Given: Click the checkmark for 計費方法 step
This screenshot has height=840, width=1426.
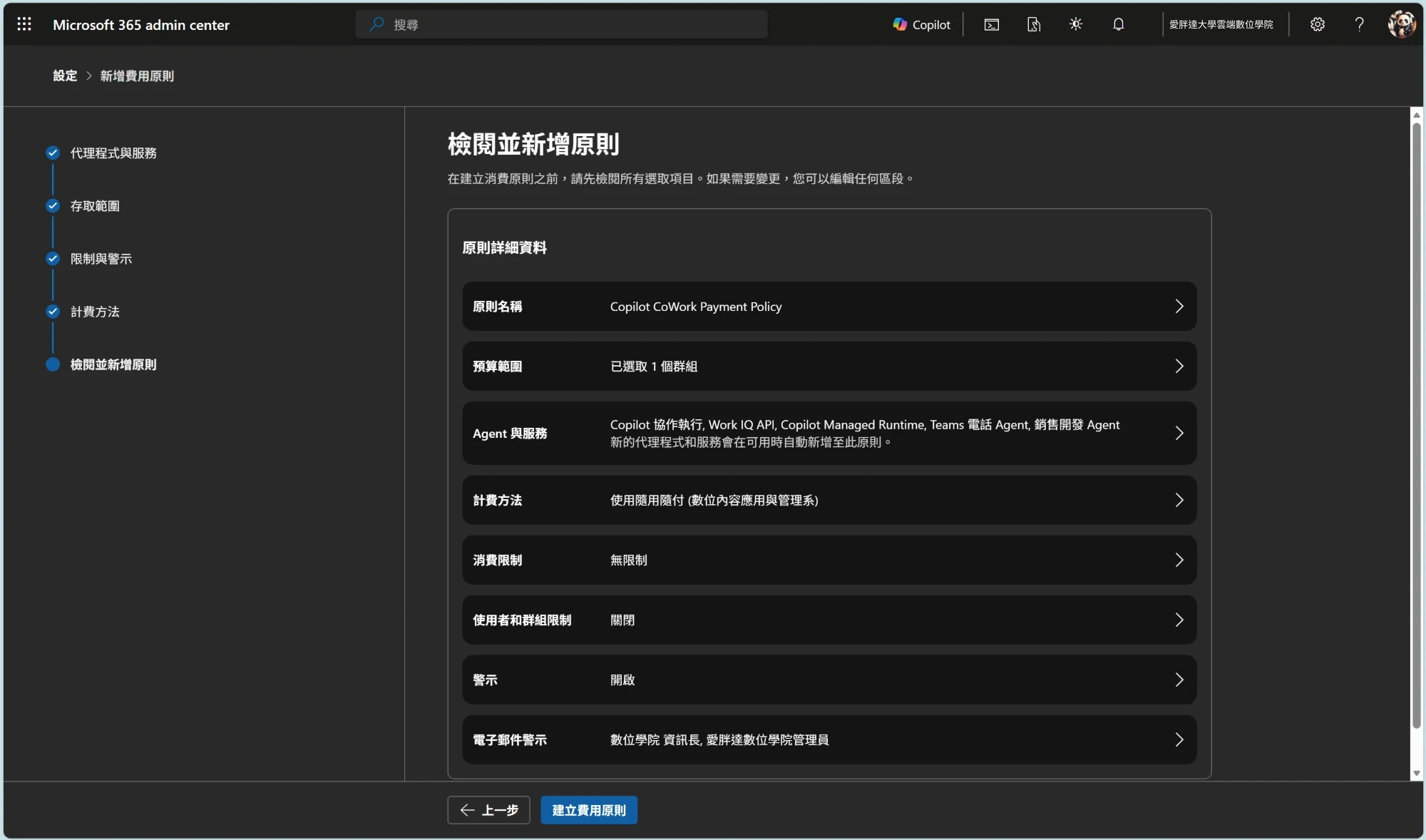Looking at the screenshot, I should tap(53, 311).
